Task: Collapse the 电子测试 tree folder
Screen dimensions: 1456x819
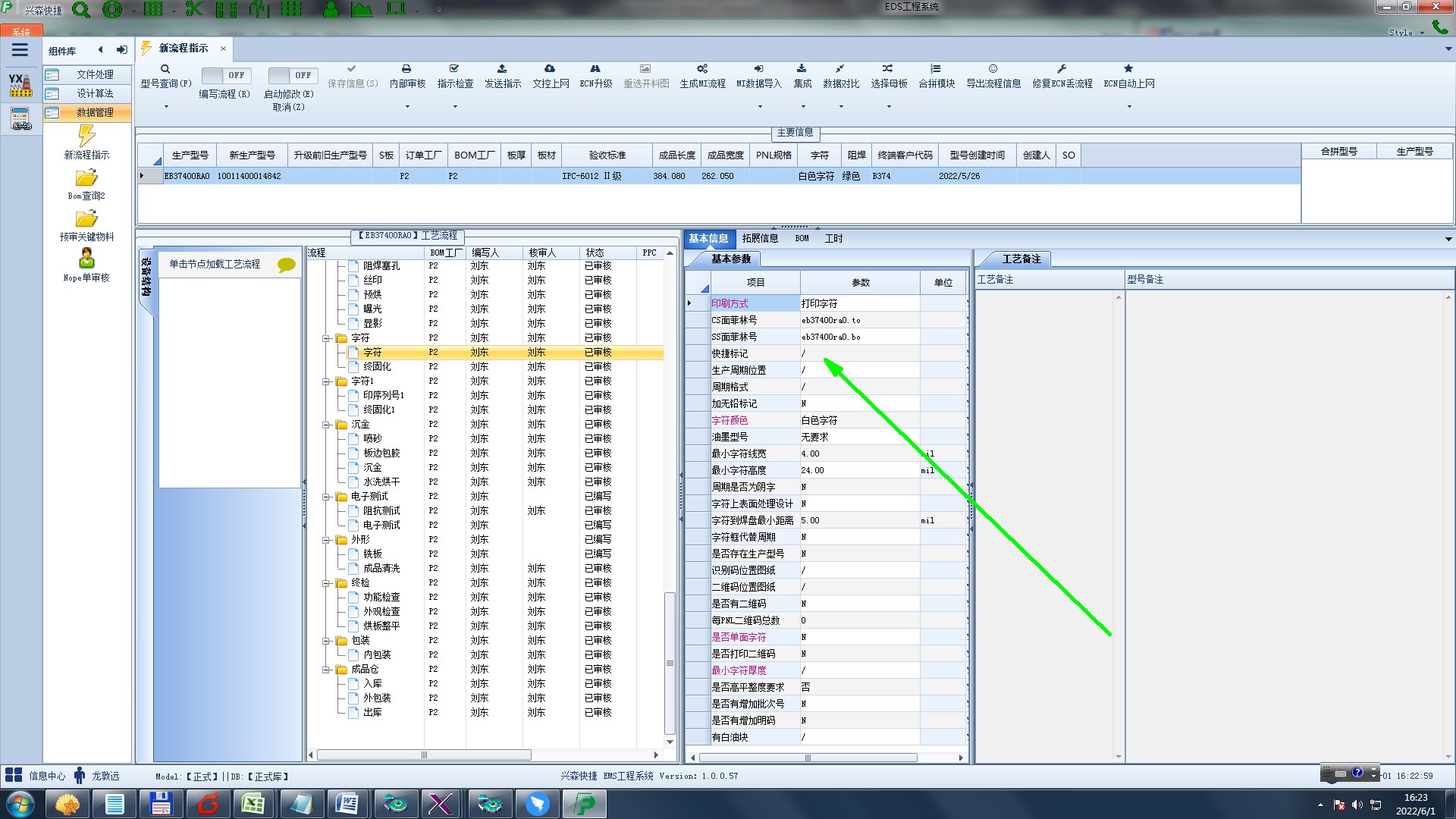Action: [326, 497]
